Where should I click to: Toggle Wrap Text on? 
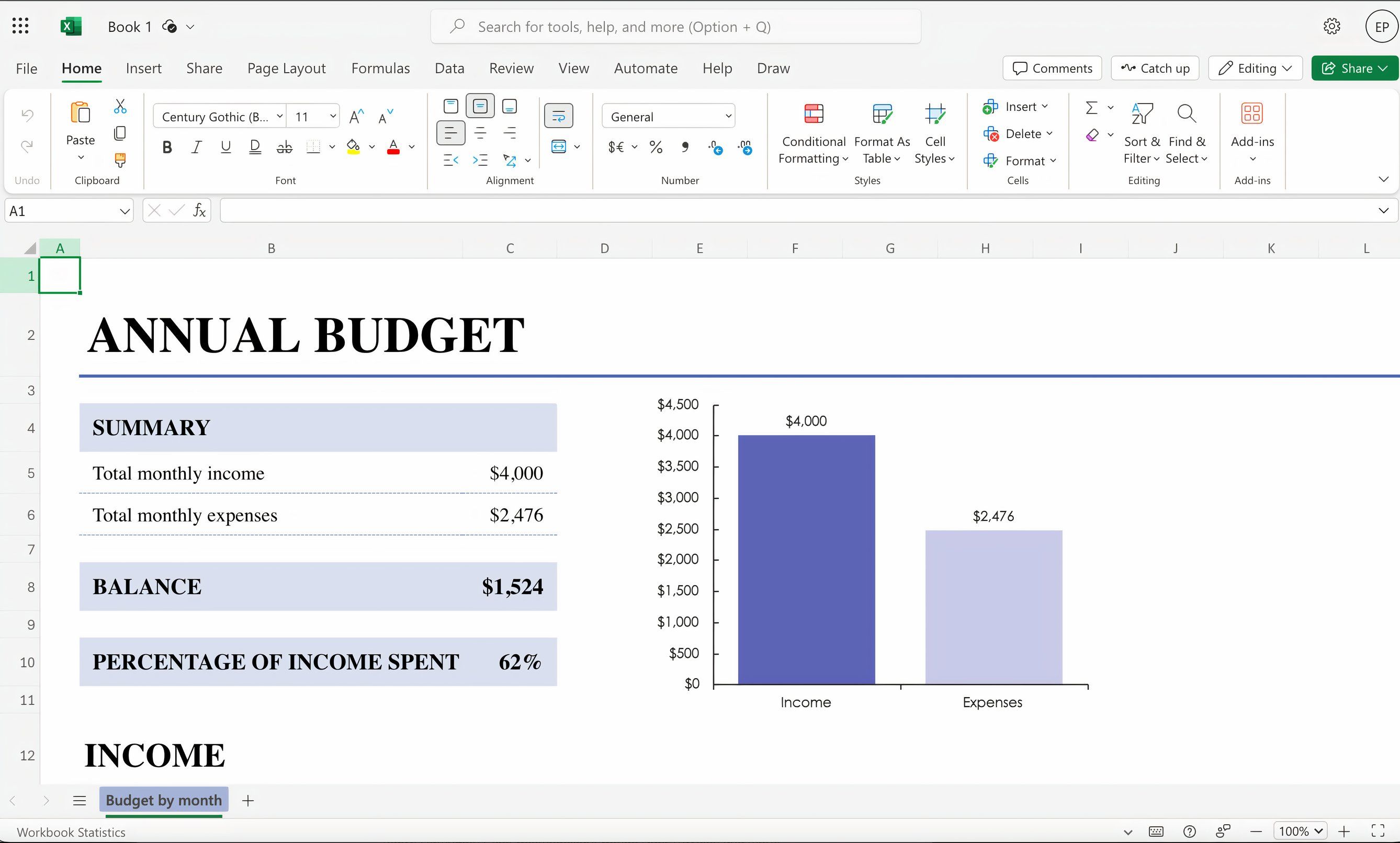click(x=559, y=116)
